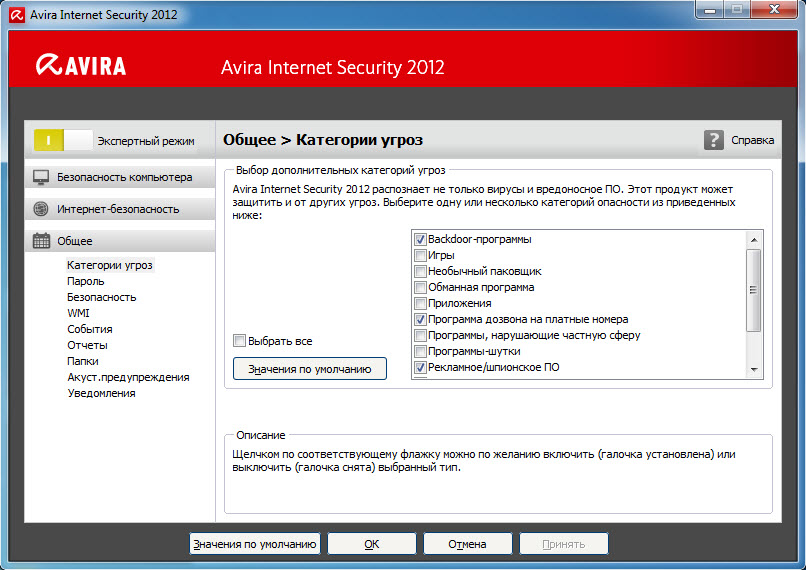Open the Папки settings page

click(x=83, y=361)
